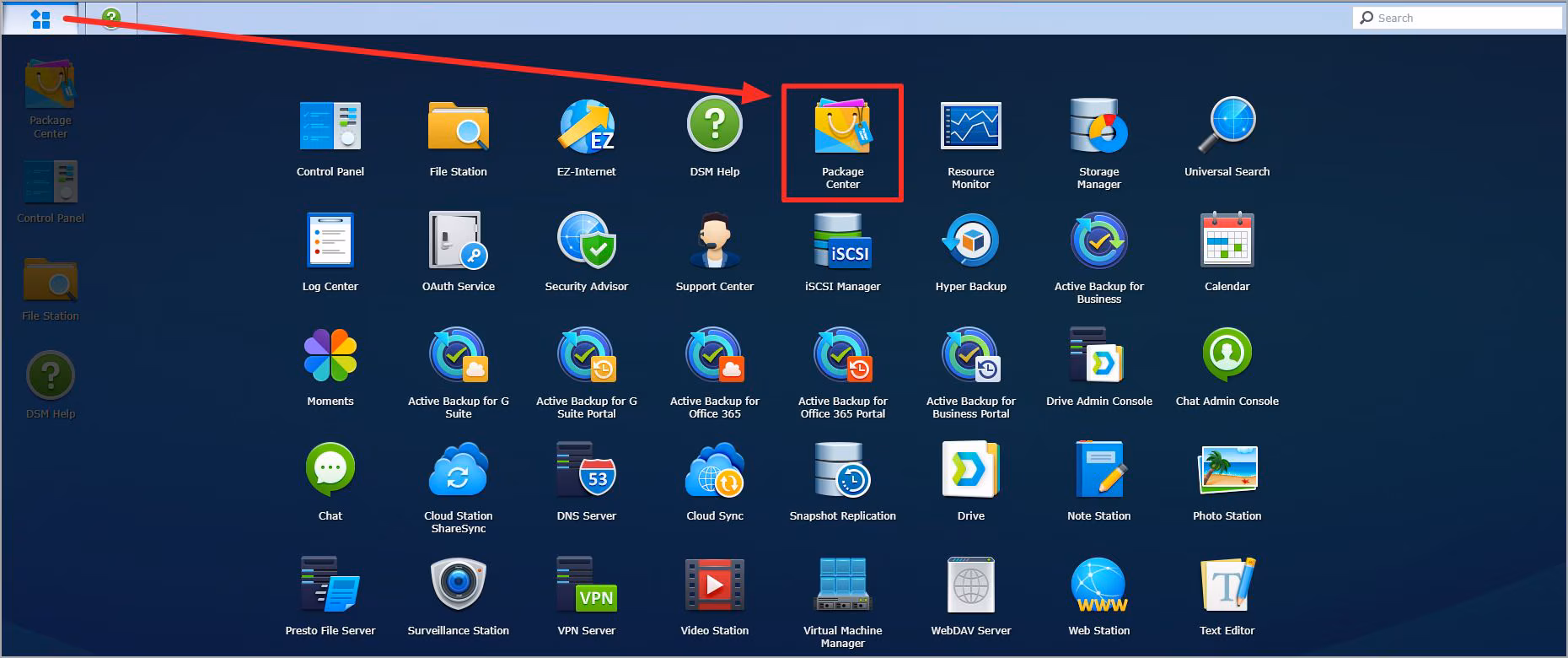The height and width of the screenshot is (658, 1568).
Task: Open the Chat app
Action: click(x=330, y=482)
